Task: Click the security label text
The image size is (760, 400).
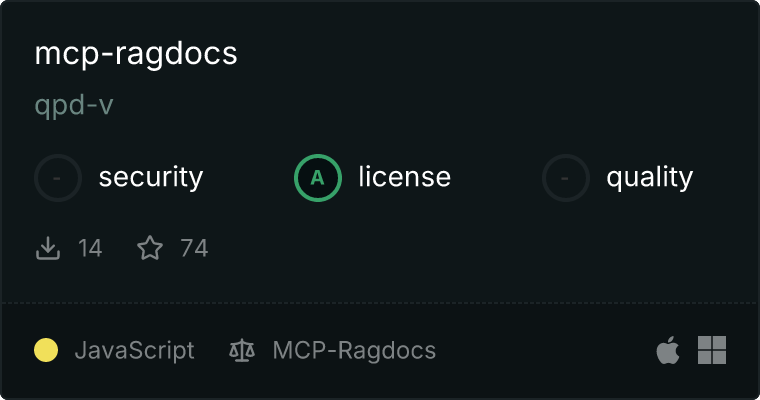Action: pos(151,177)
